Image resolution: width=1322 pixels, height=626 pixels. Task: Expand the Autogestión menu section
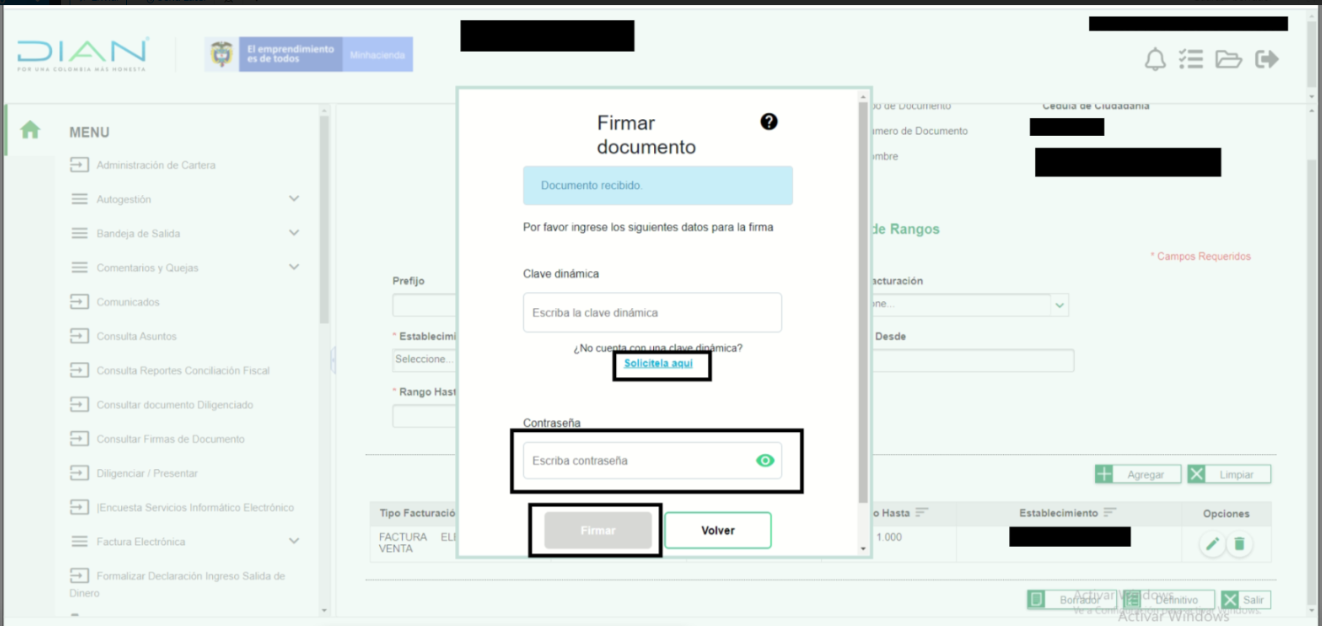(294, 199)
